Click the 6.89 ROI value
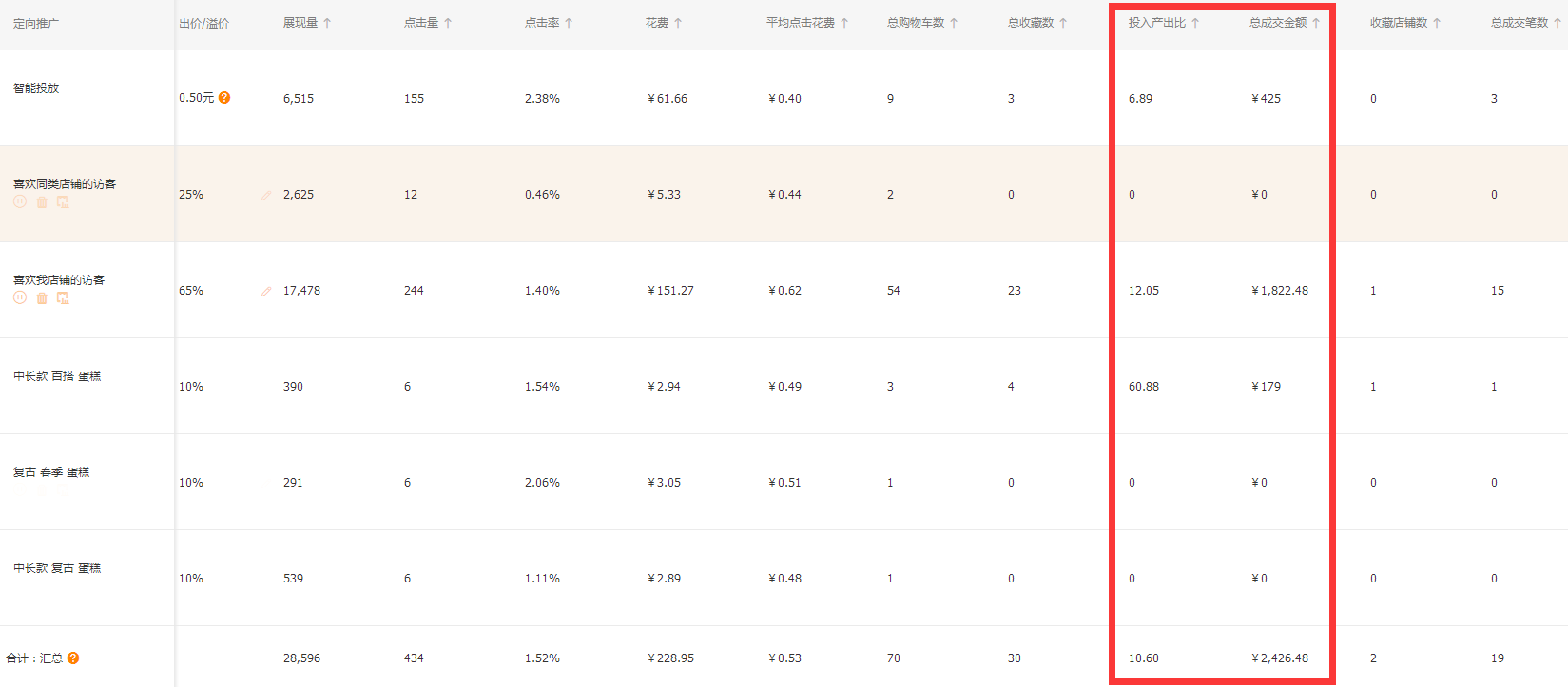Screen dimensions: 1568x687 point(1140,99)
